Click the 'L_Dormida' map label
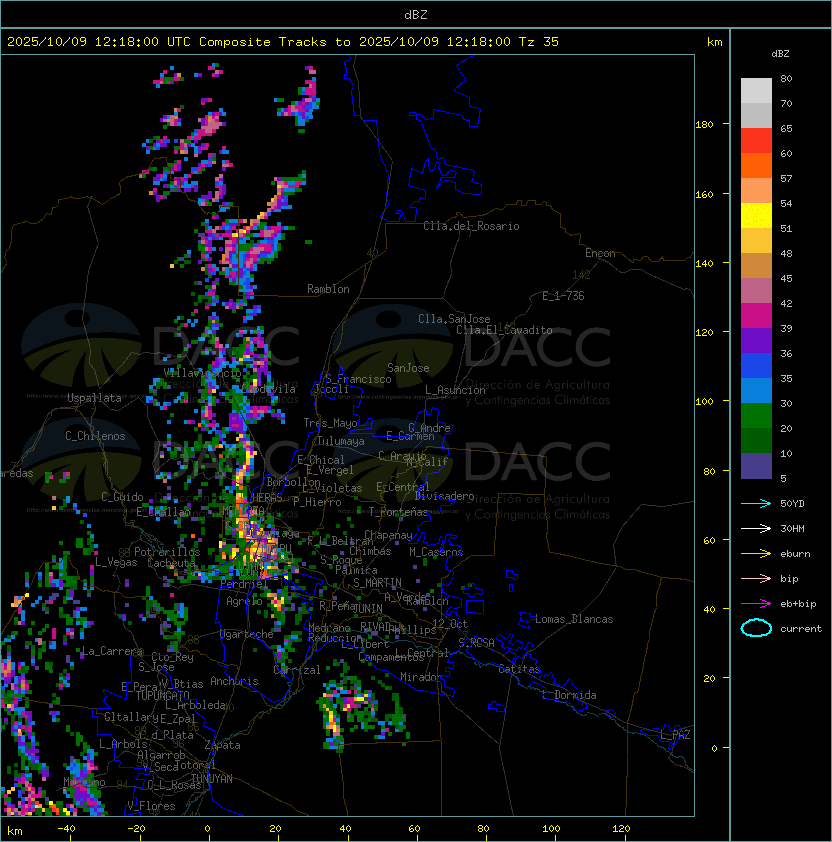The width and height of the screenshot is (832, 842). (x=569, y=695)
